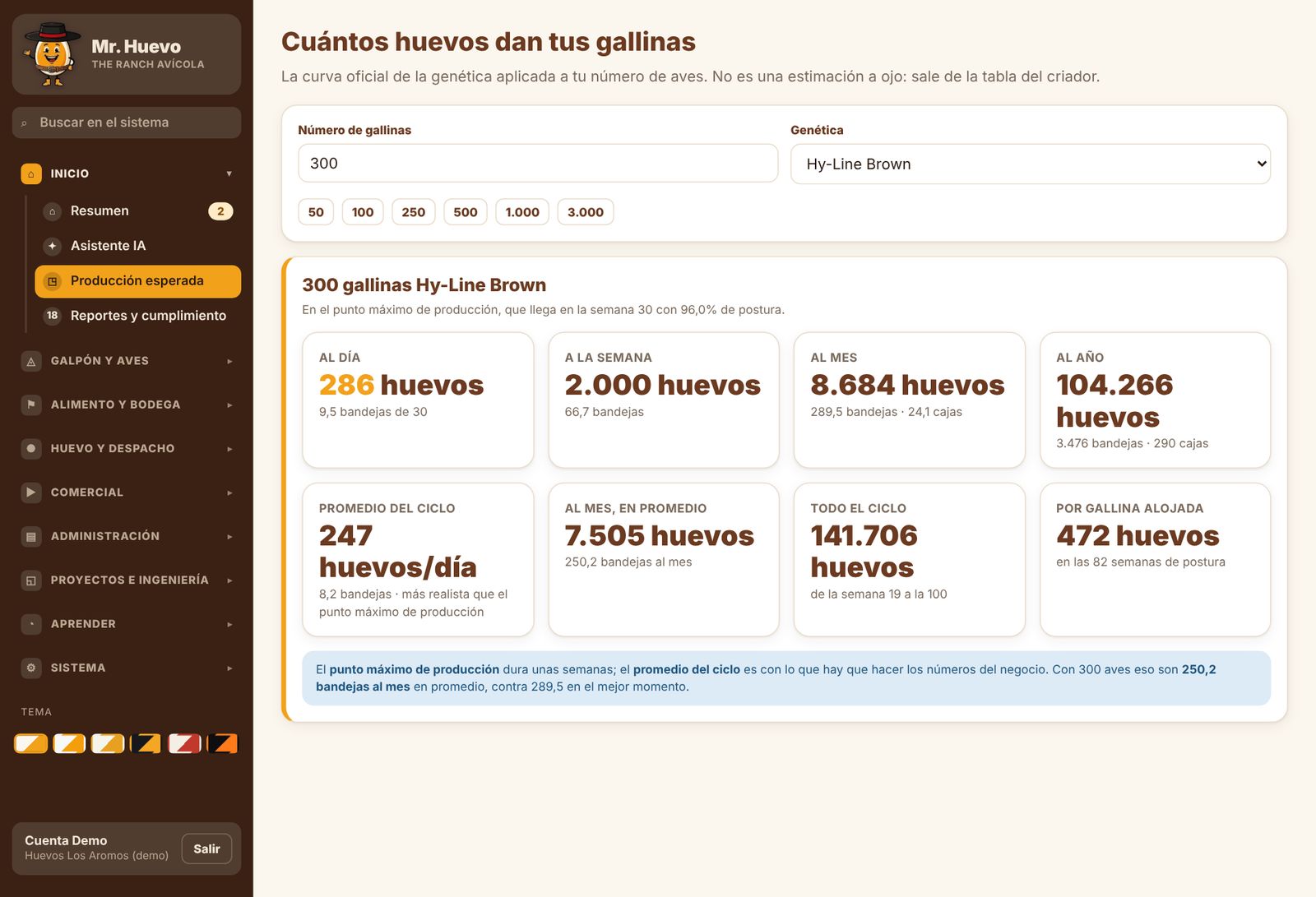Viewport: 1316px width, 897px height.
Task: Log out with the Salir button
Action: click(x=206, y=848)
